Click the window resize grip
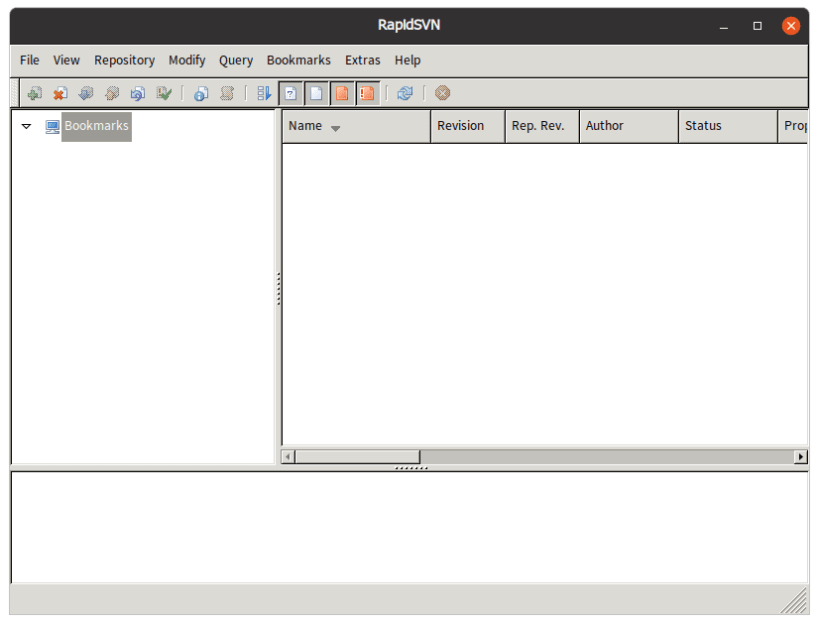The height and width of the screenshot is (624, 819). coord(795,600)
